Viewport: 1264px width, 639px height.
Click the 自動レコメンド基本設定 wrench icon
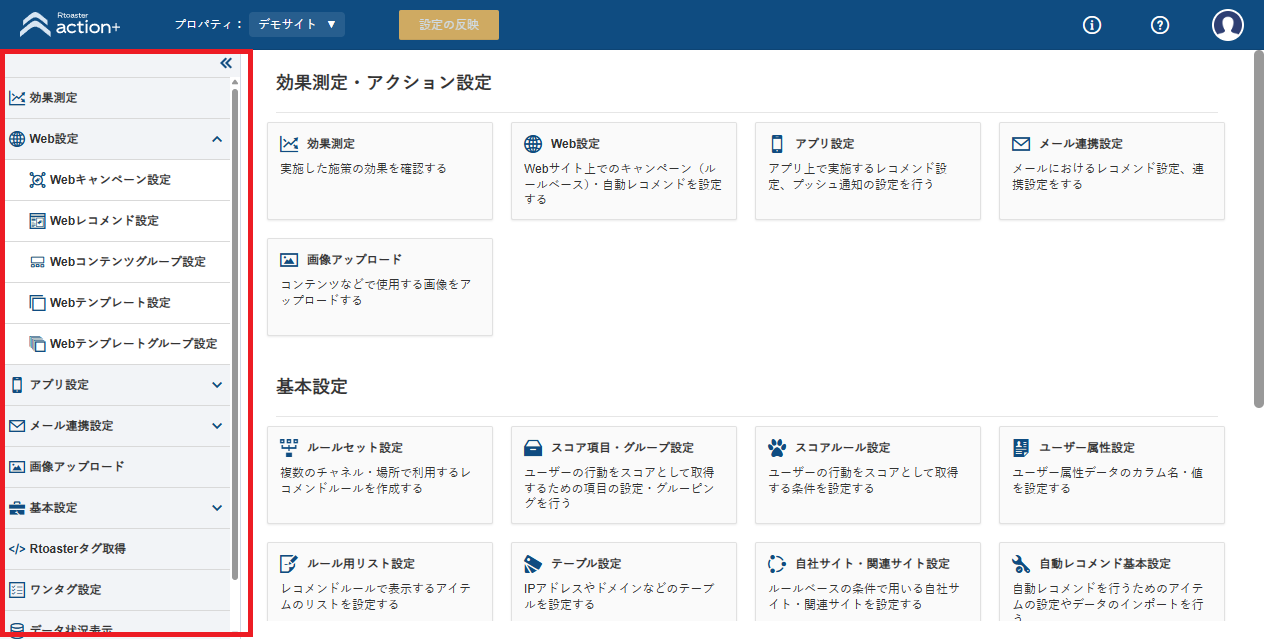1021,564
